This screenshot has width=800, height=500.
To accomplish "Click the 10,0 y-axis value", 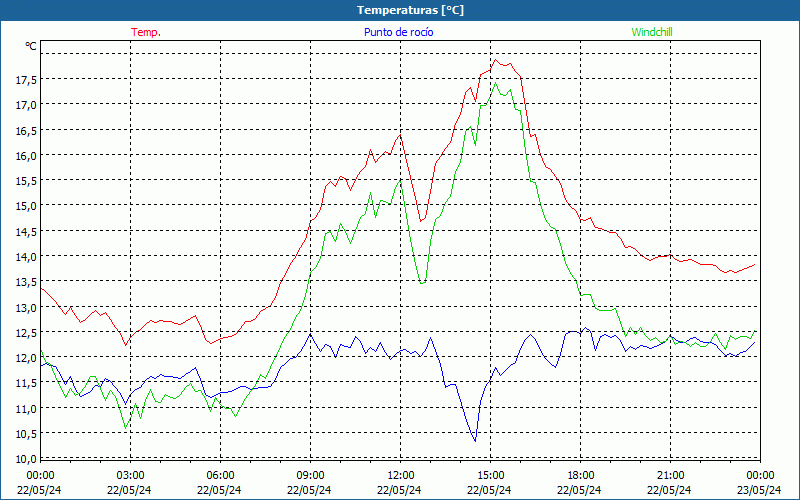I will tap(26, 458).
